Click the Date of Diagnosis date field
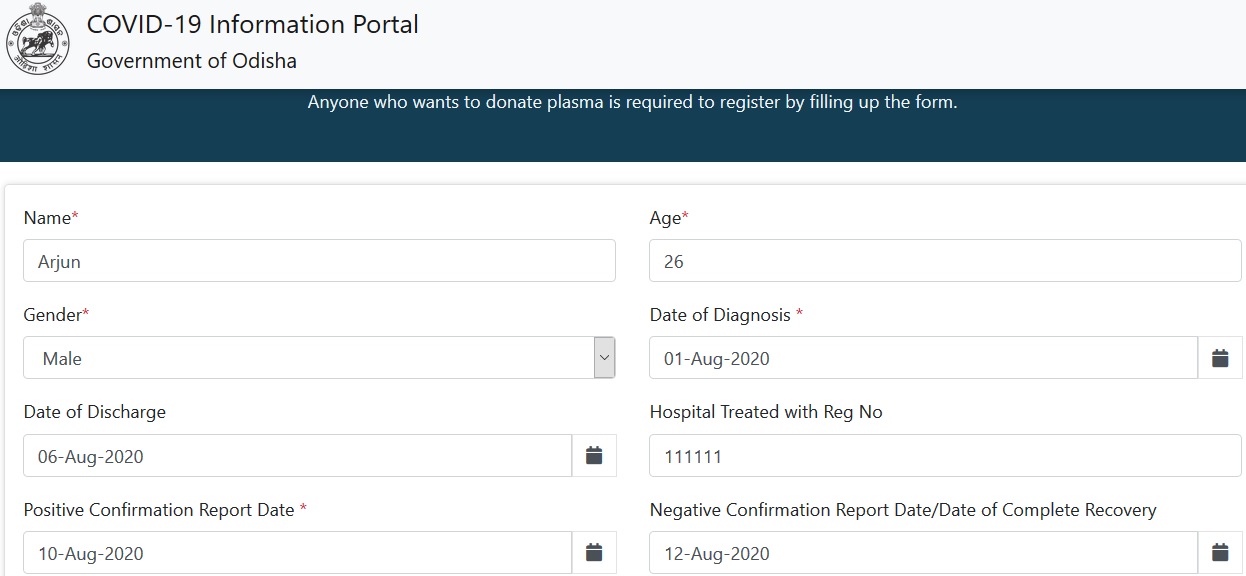Screen dimensions: 1246x576 pyautogui.click(x=923, y=358)
